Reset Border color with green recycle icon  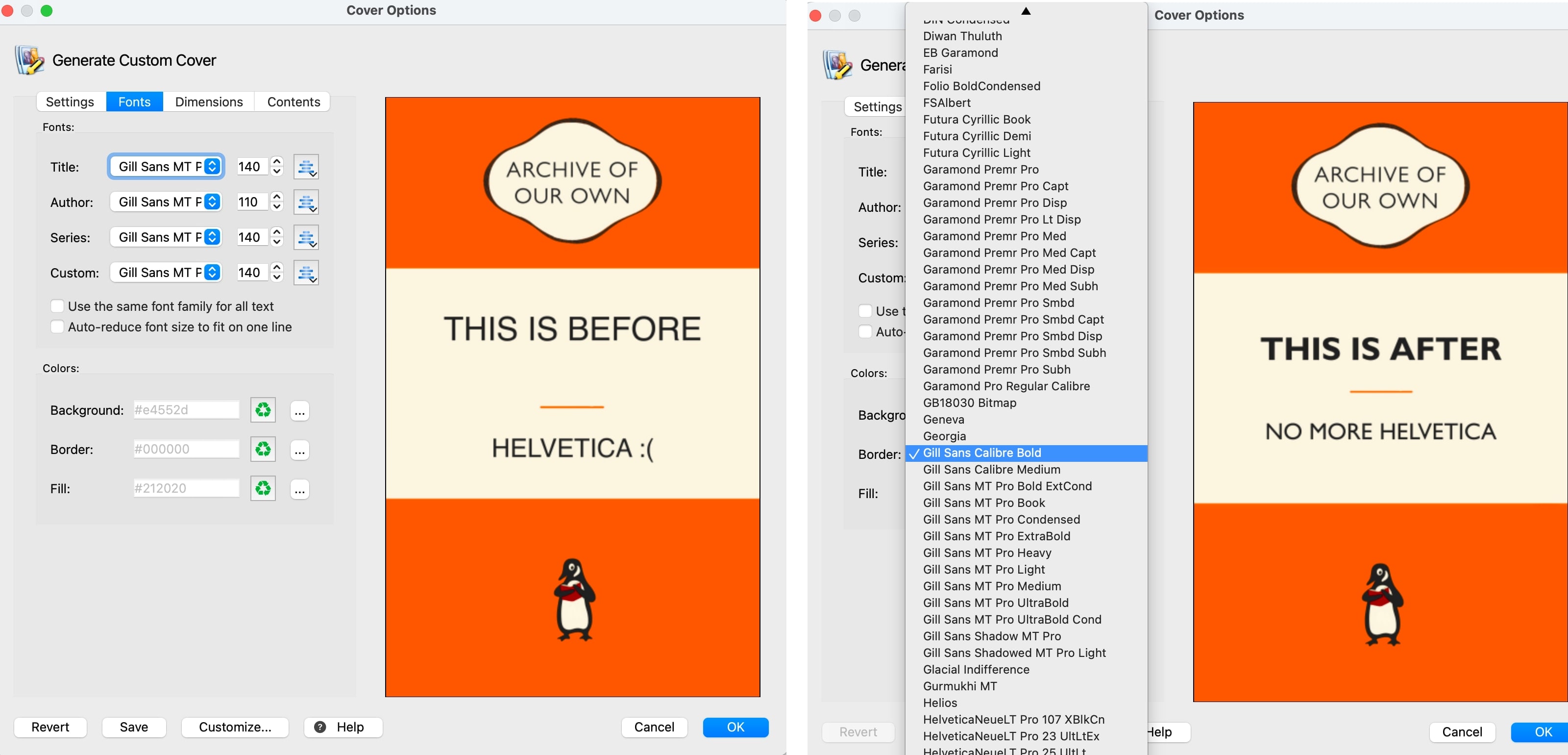(x=263, y=450)
